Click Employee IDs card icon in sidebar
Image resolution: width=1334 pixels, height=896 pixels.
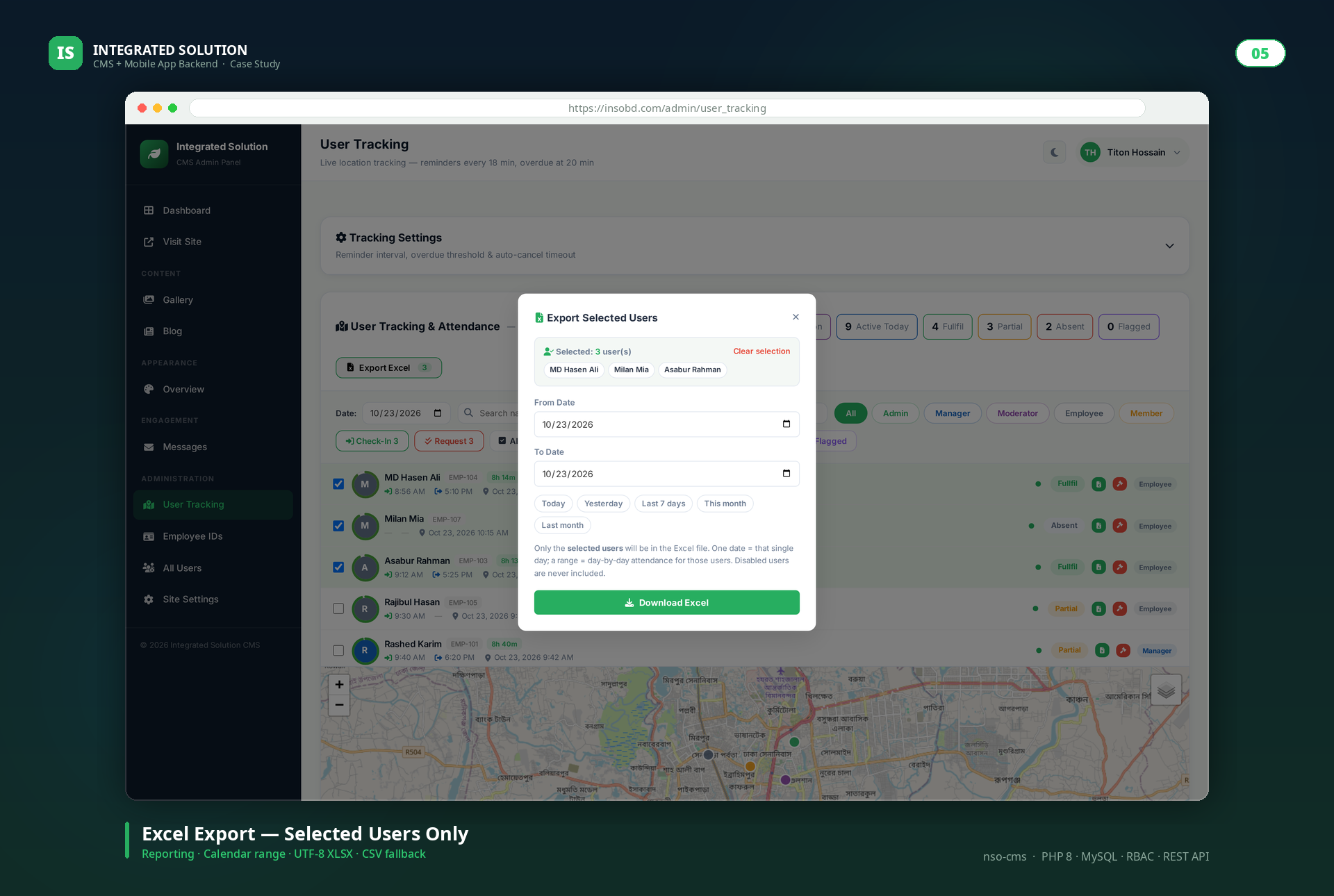point(149,536)
